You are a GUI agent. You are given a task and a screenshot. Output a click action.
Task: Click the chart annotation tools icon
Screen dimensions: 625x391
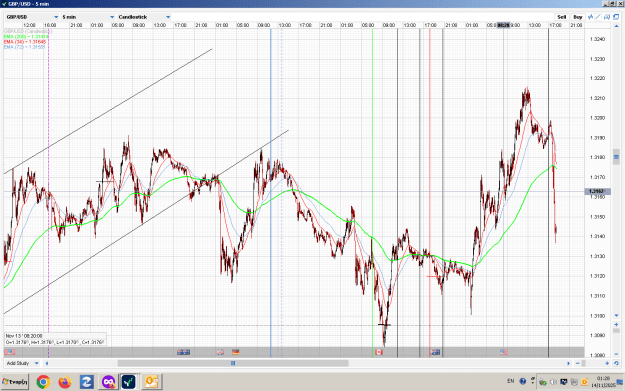tap(607, 17)
